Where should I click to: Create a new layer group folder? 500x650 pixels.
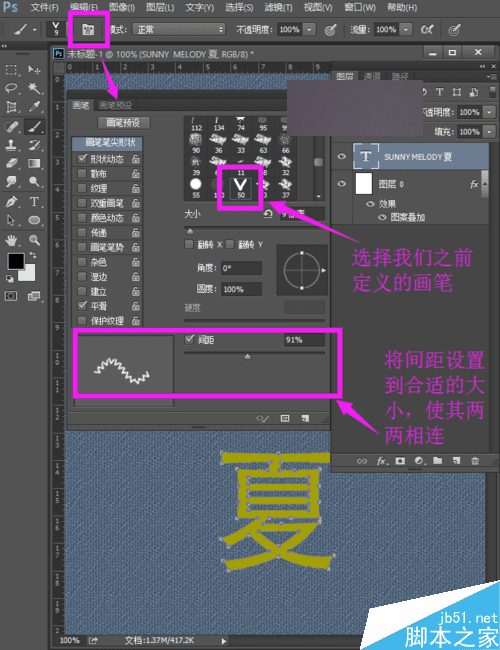438,461
